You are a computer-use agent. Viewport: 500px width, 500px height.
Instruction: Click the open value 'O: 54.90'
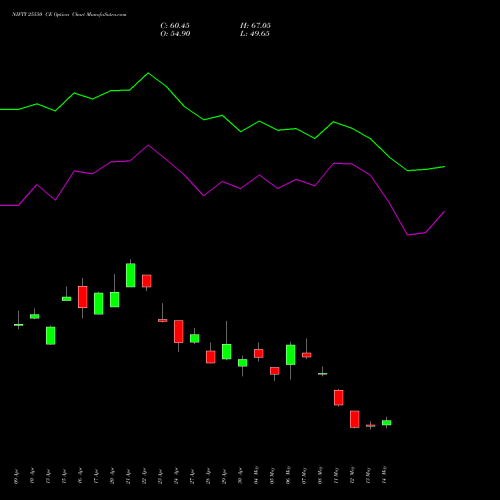[x=175, y=34]
